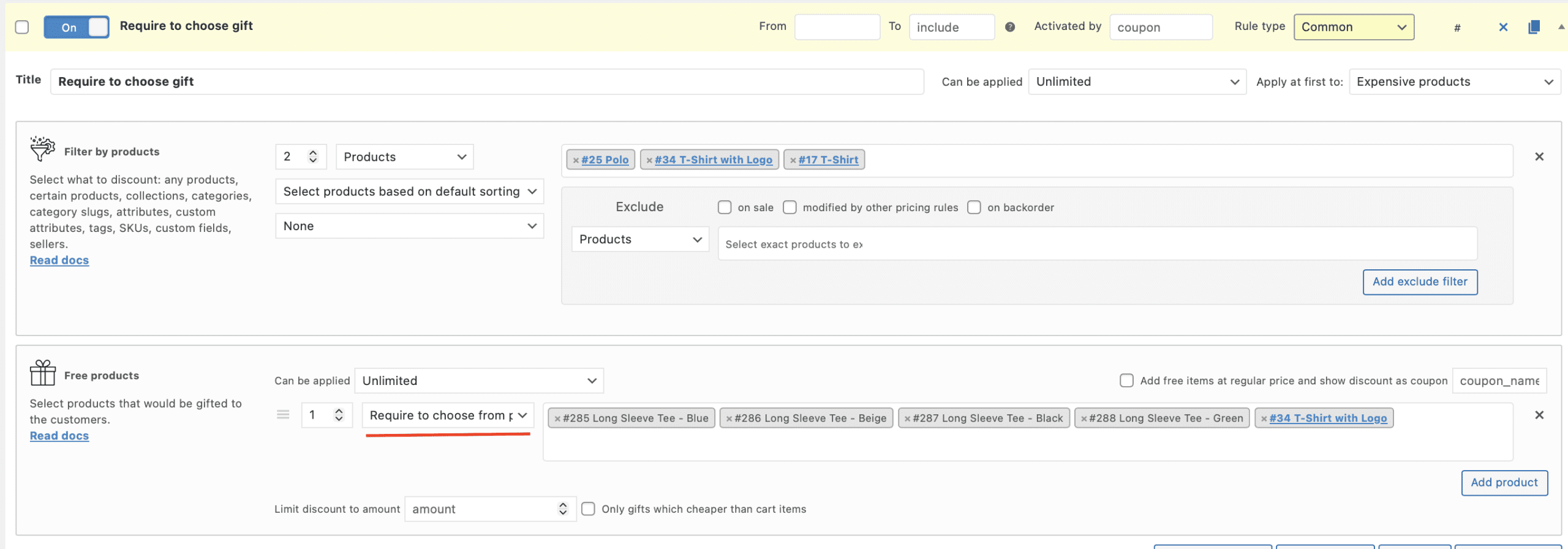Click the rule priority hash icon
The image size is (1568, 549).
pos(1457,28)
